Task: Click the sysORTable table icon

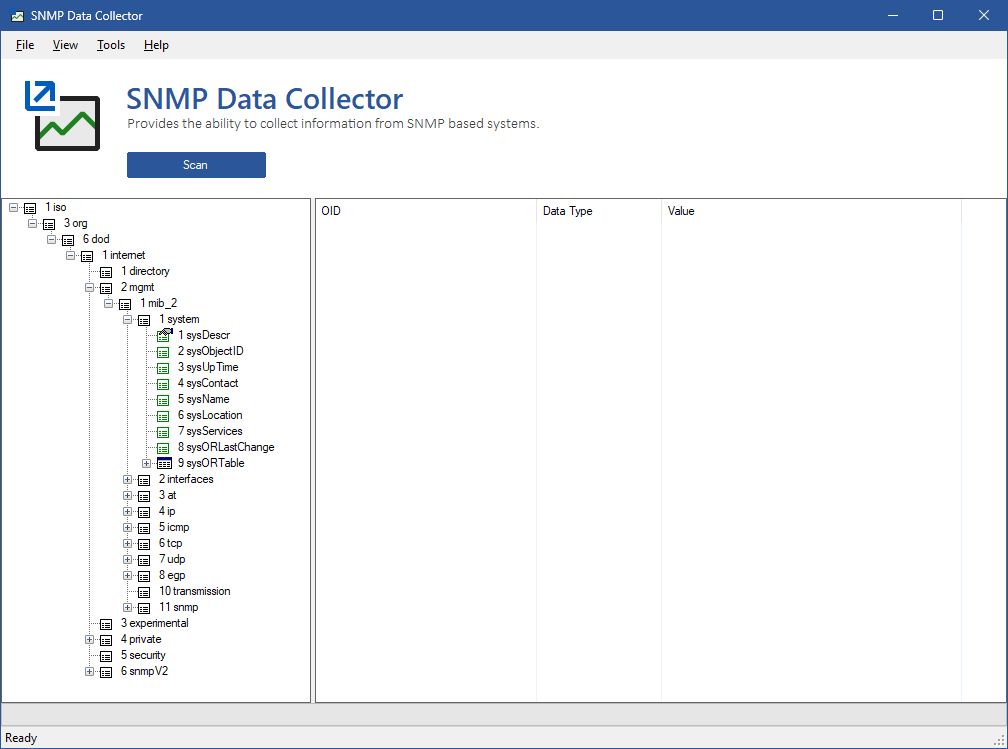Action: coord(164,464)
